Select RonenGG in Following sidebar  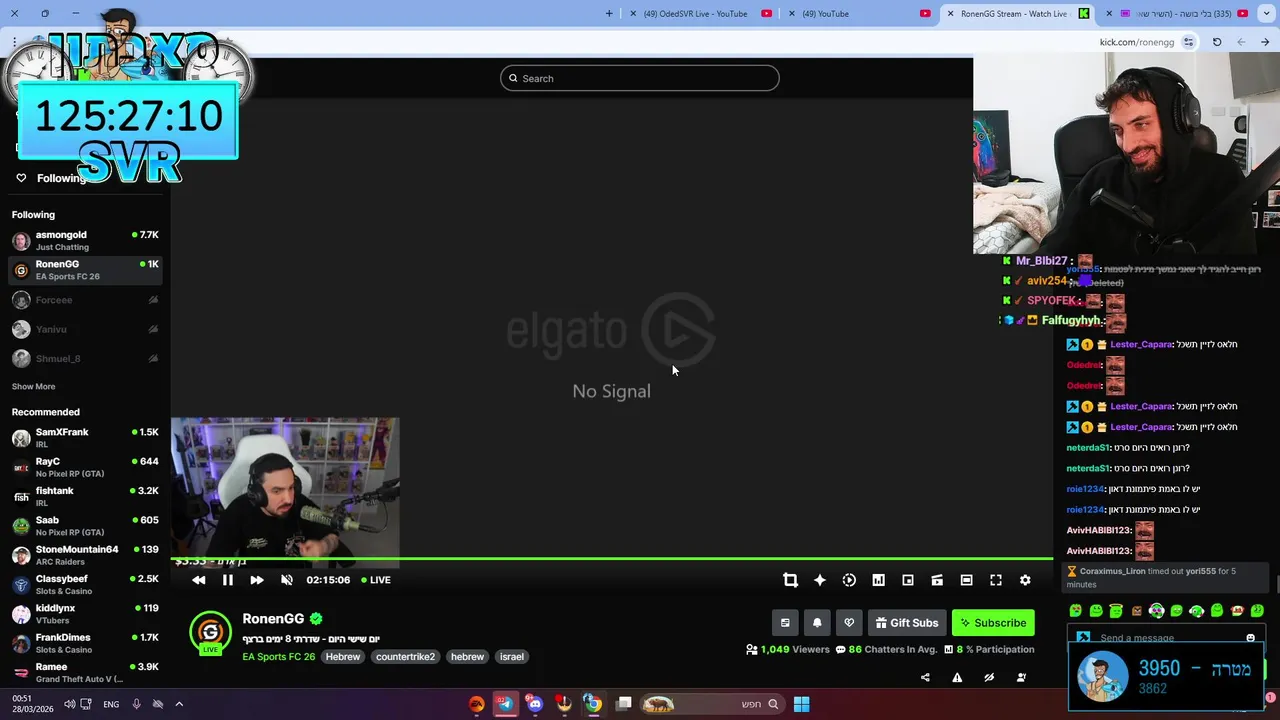pos(85,270)
